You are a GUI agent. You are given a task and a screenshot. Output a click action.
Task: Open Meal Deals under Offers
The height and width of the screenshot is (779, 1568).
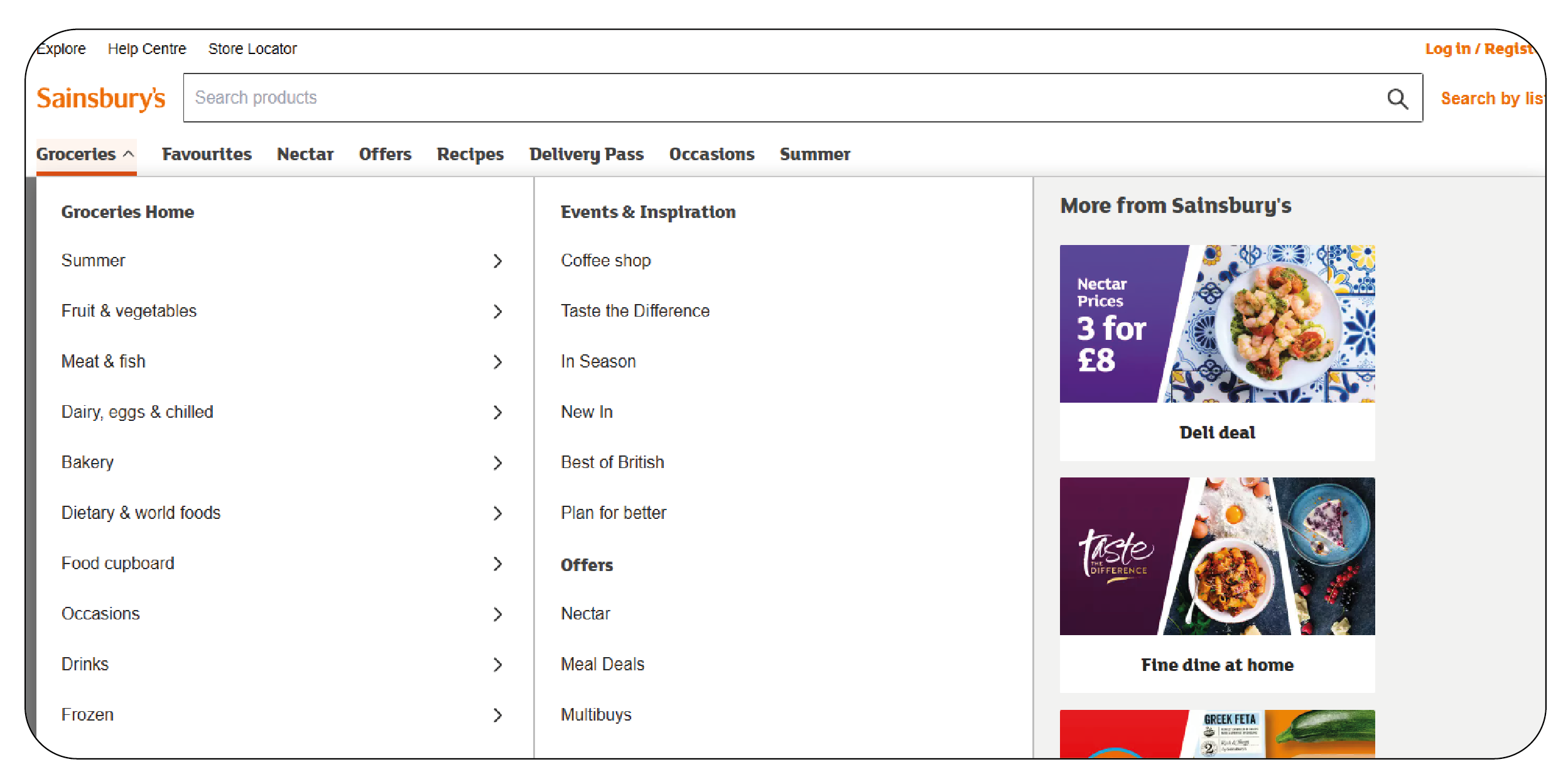[x=602, y=663]
